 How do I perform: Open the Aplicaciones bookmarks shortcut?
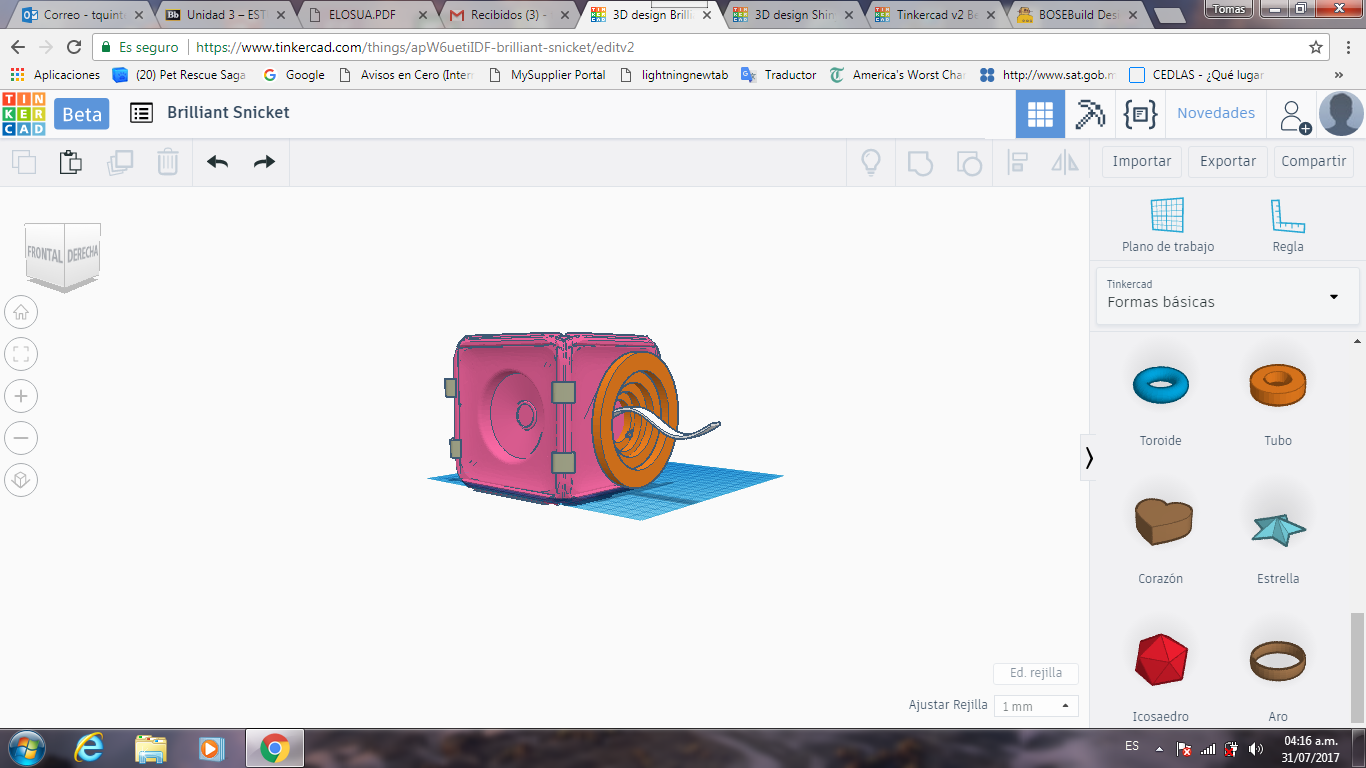[56, 75]
